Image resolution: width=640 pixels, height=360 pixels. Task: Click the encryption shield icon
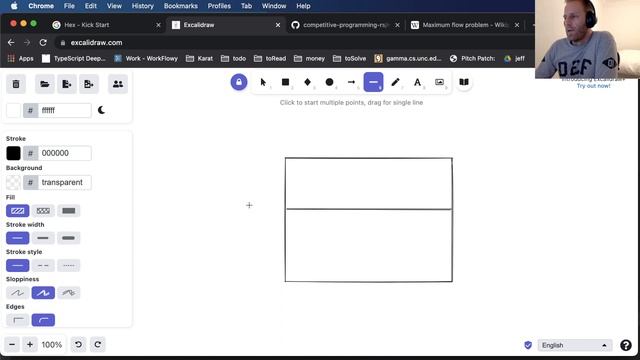(x=528, y=345)
